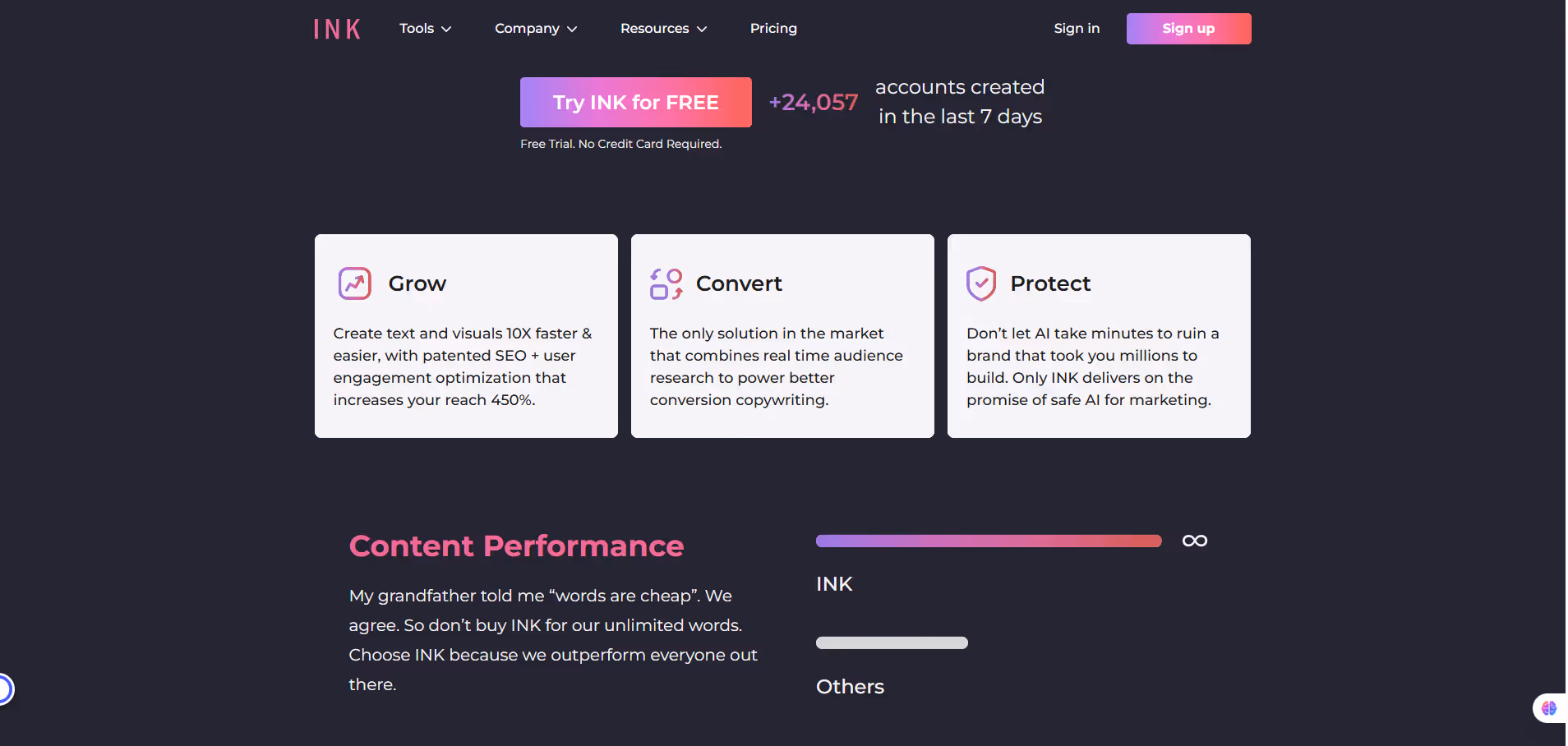
Task: Click the Protect shield icon
Action: (x=981, y=284)
